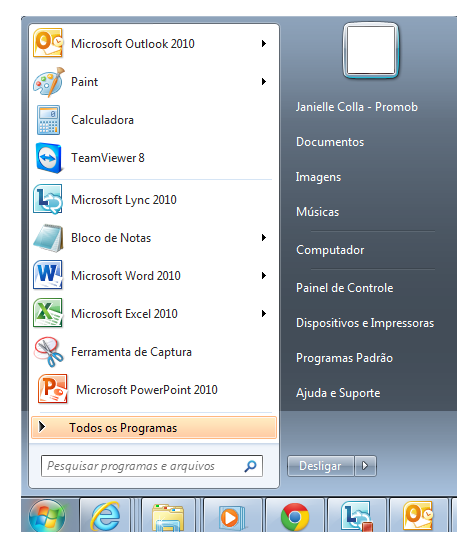
Task: Click the user account picture
Action: pos(371,50)
